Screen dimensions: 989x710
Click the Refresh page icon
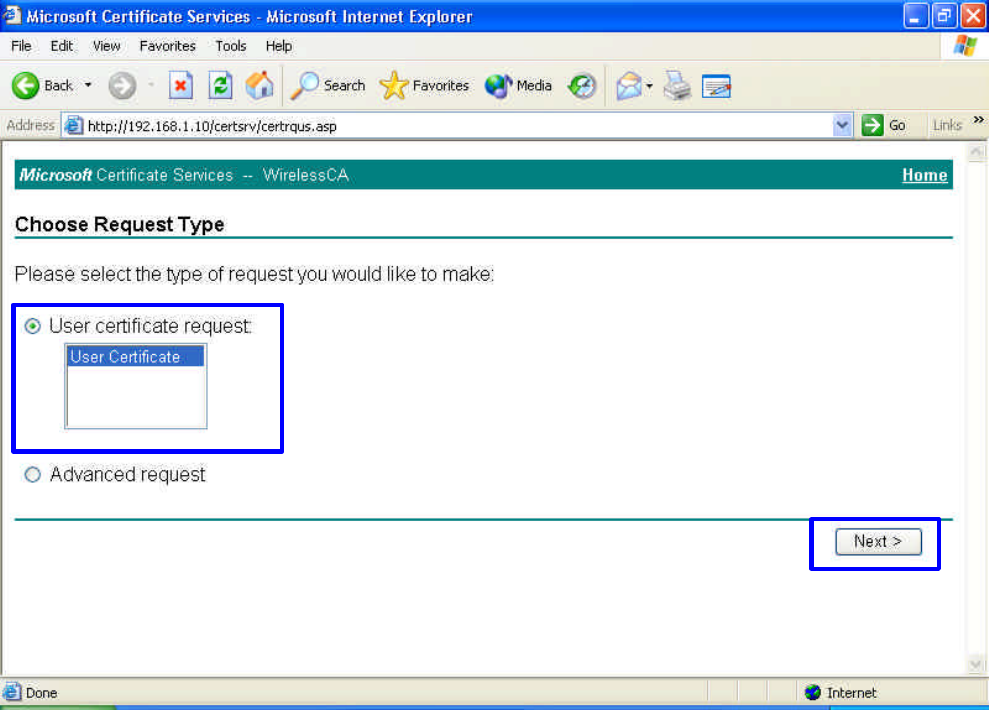point(220,86)
